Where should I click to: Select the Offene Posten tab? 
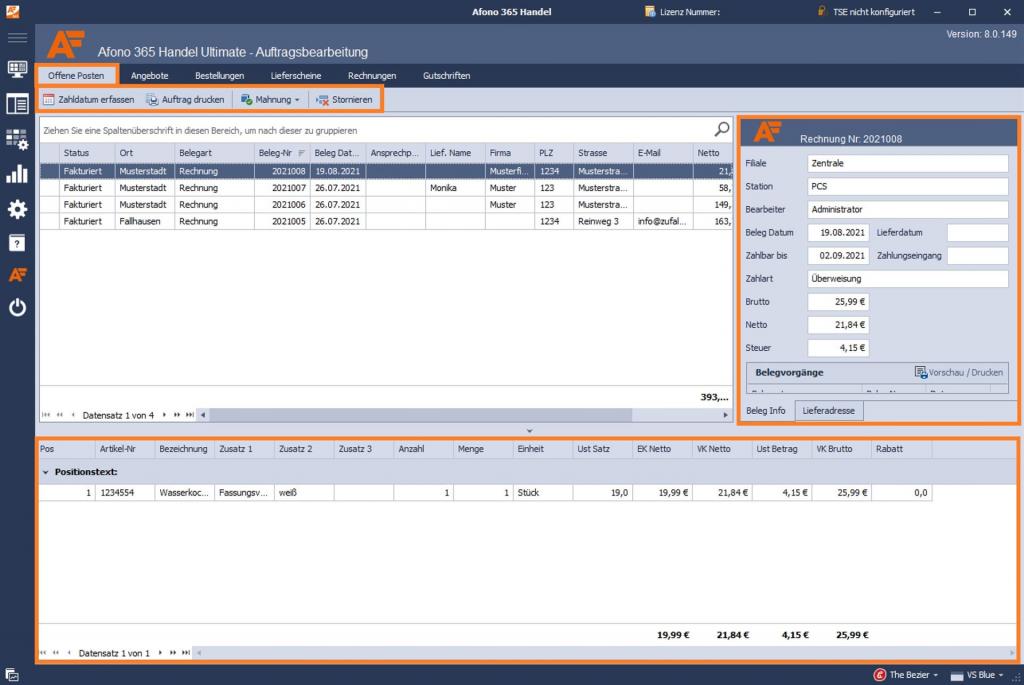(76, 76)
